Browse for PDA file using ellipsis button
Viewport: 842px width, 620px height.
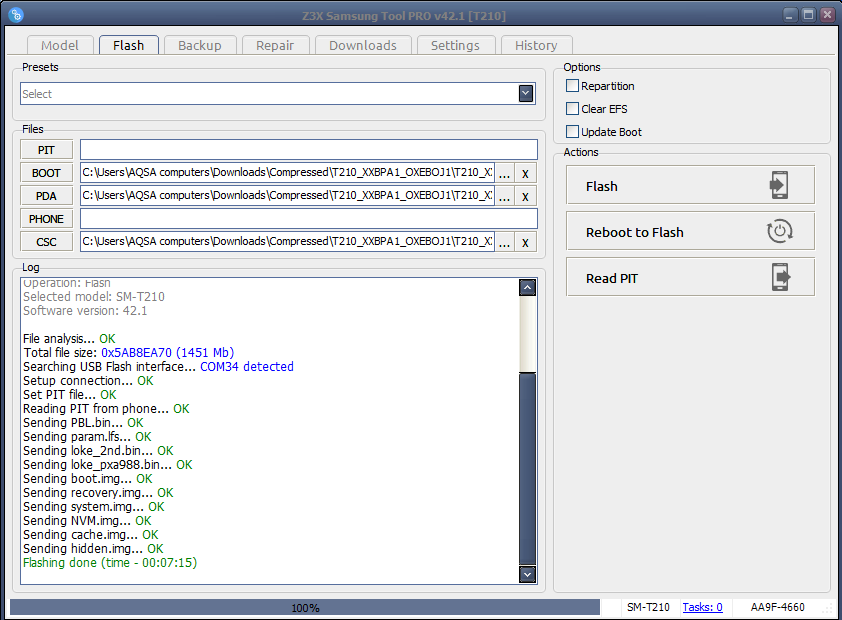pyautogui.click(x=504, y=196)
